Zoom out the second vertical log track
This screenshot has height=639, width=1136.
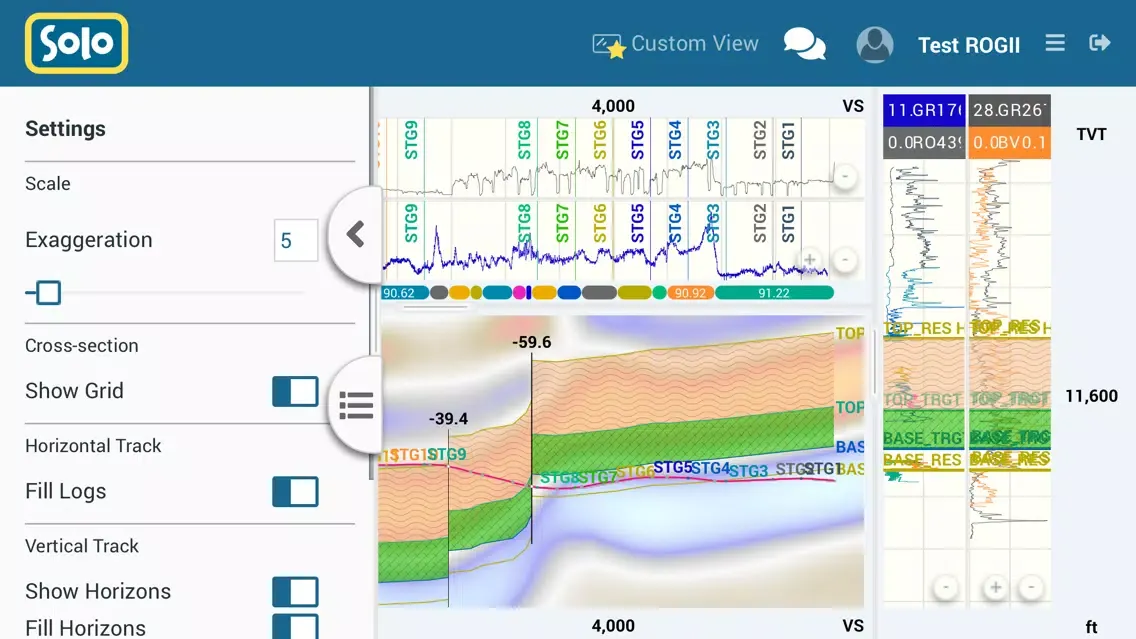pos(1031,587)
